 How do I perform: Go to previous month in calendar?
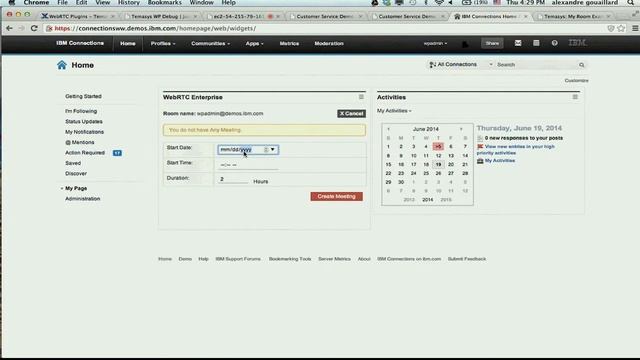388,129
